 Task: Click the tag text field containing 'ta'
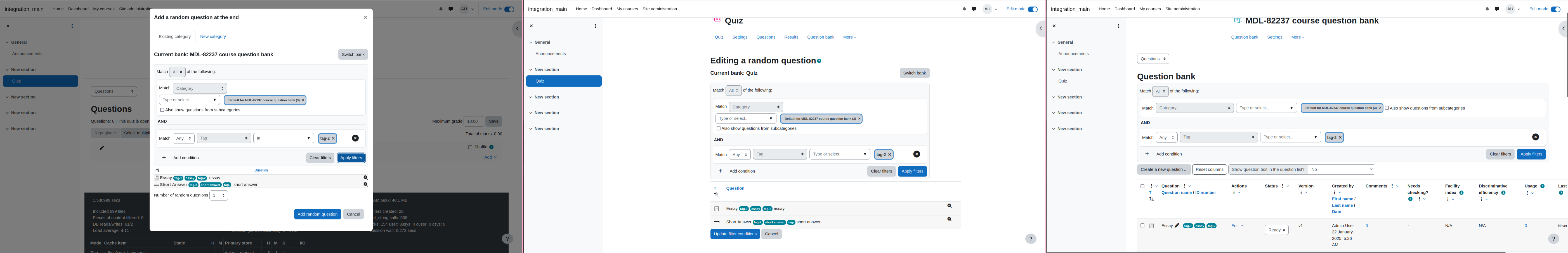click(x=283, y=138)
